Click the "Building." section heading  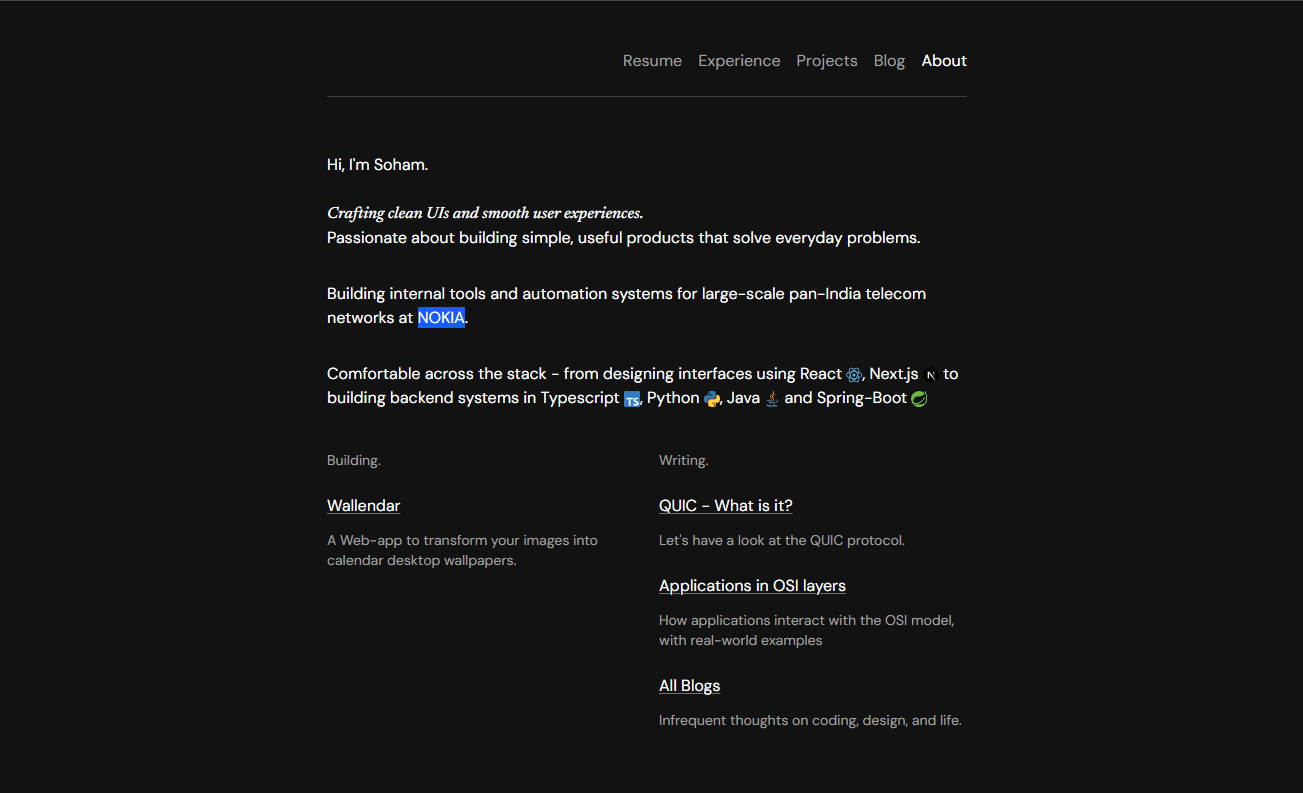[x=354, y=461]
